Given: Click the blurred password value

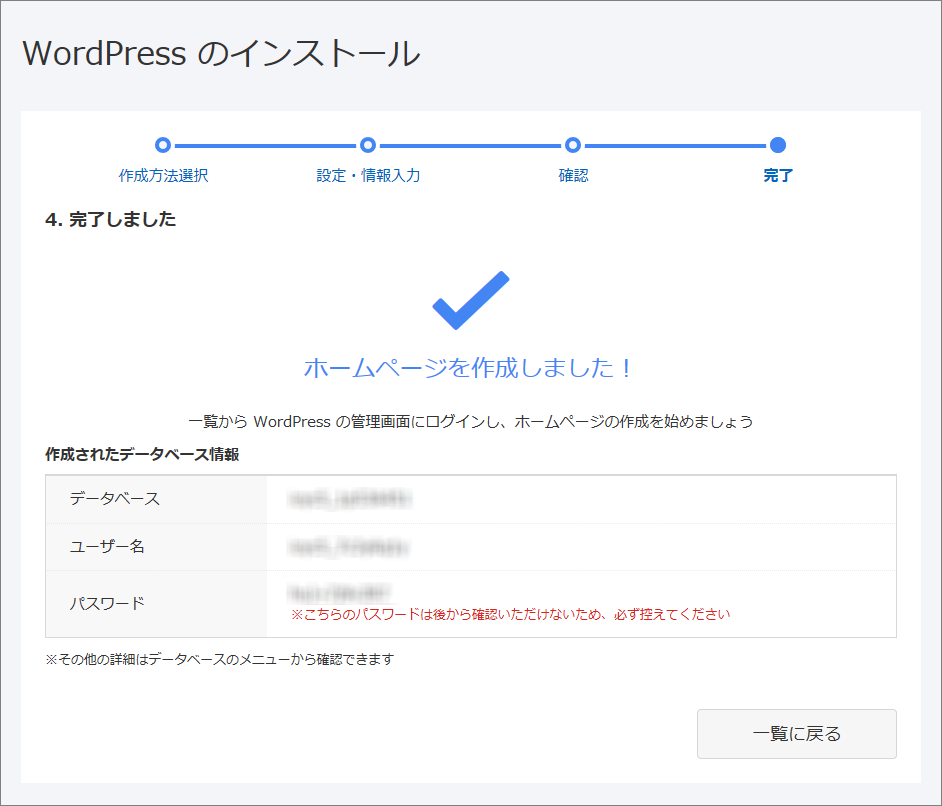Looking at the screenshot, I should coord(338,592).
